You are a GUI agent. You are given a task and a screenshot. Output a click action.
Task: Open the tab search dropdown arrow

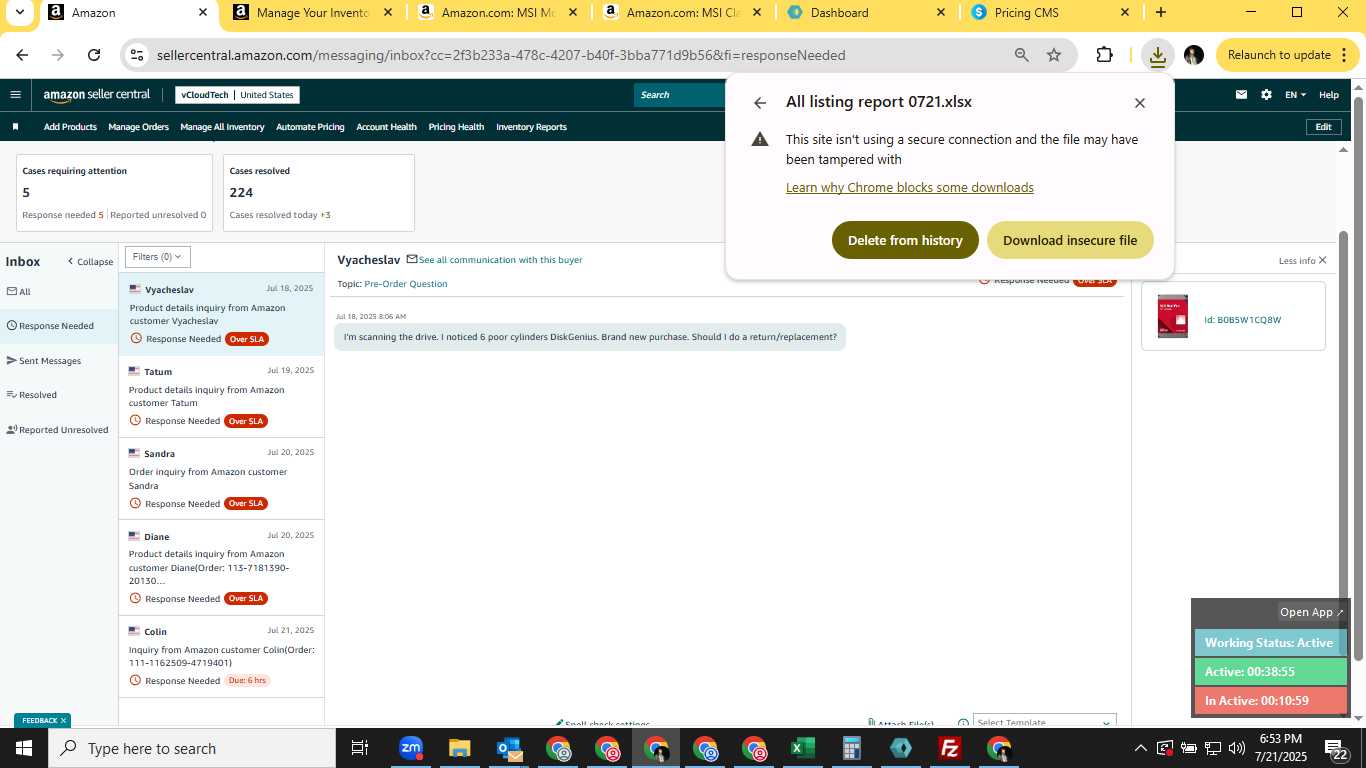point(21,13)
